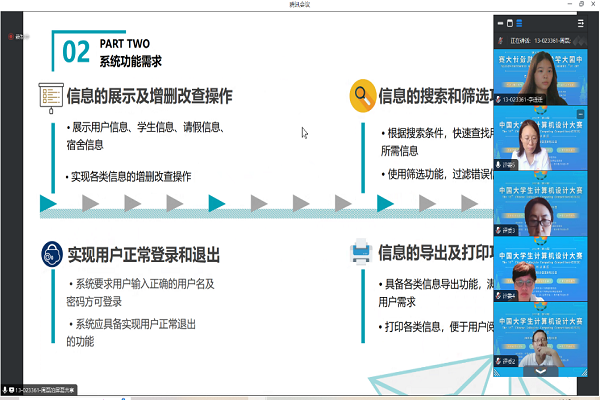Click the orange magnifier search icon
This screenshot has height=400, width=600.
point(361,96)
